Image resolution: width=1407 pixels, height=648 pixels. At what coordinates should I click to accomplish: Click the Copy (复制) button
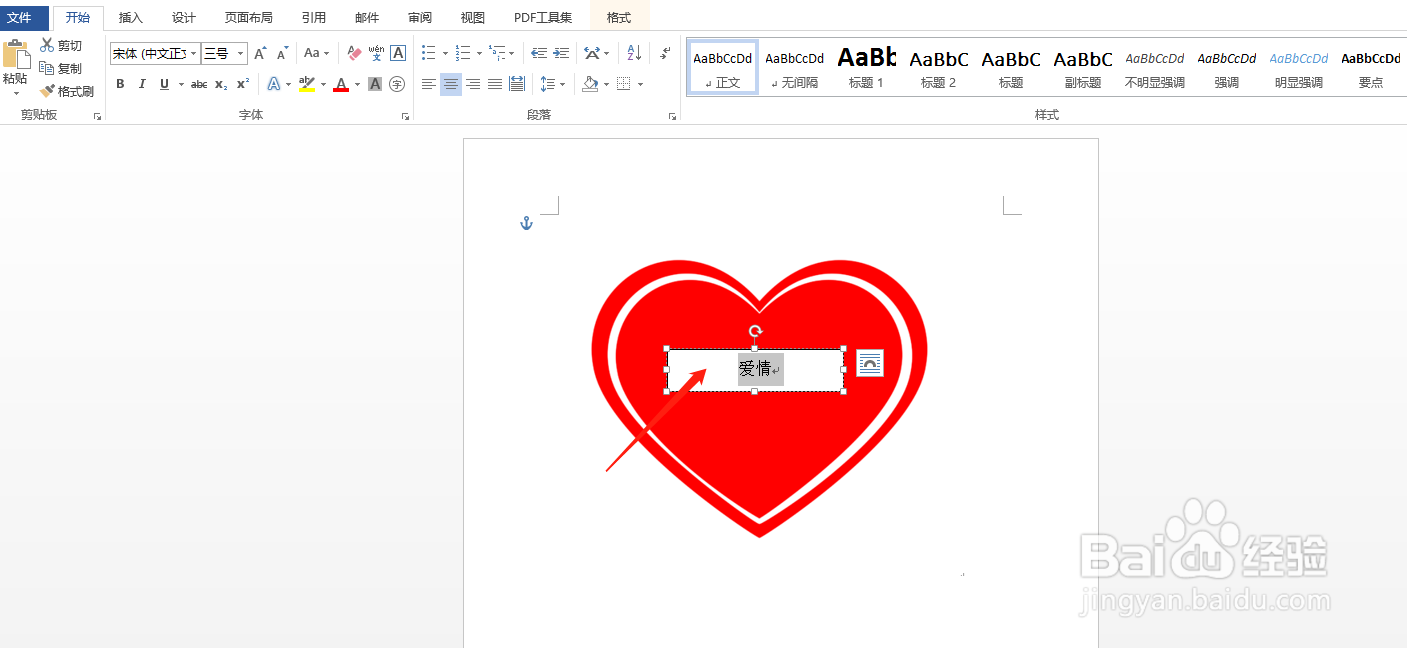(x=61, y=68)
